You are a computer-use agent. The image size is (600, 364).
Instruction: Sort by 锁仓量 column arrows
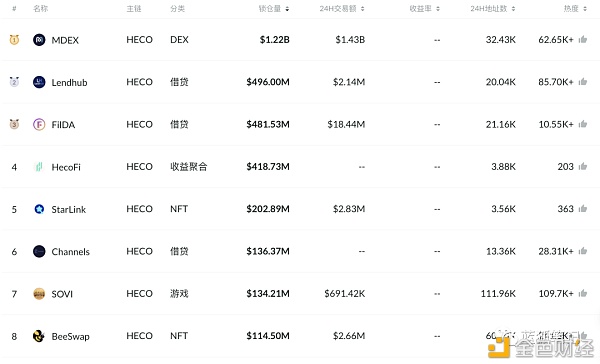[287, 9]
